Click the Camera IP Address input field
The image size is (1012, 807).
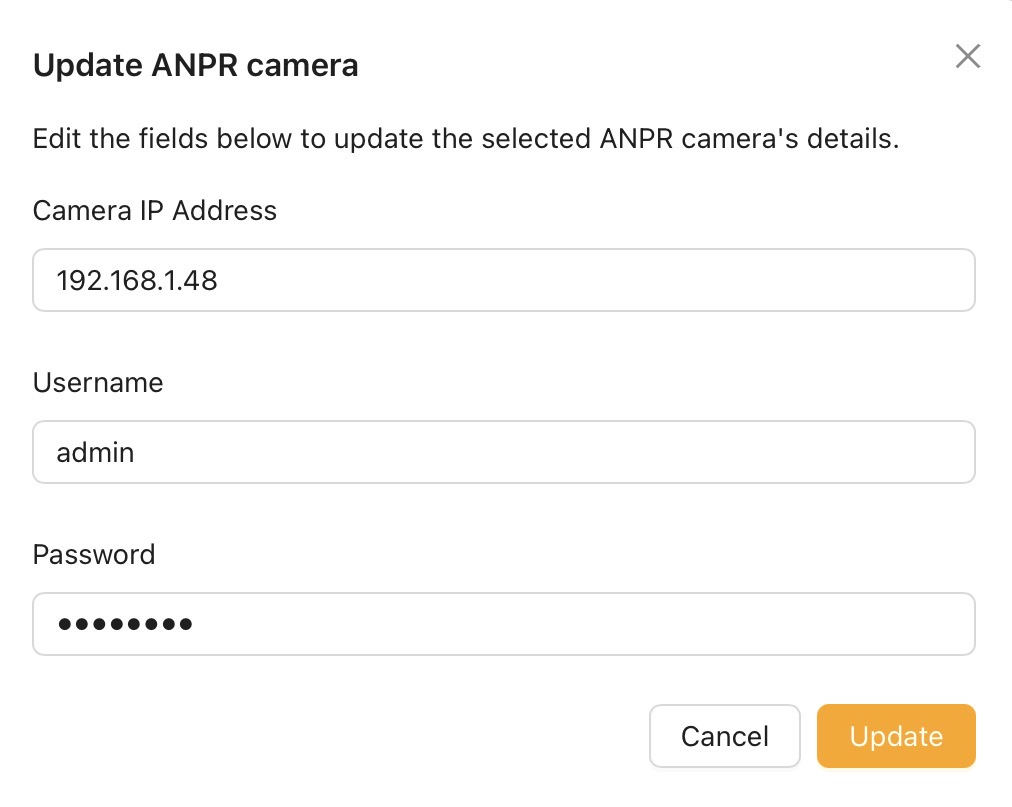pos(503,280)
